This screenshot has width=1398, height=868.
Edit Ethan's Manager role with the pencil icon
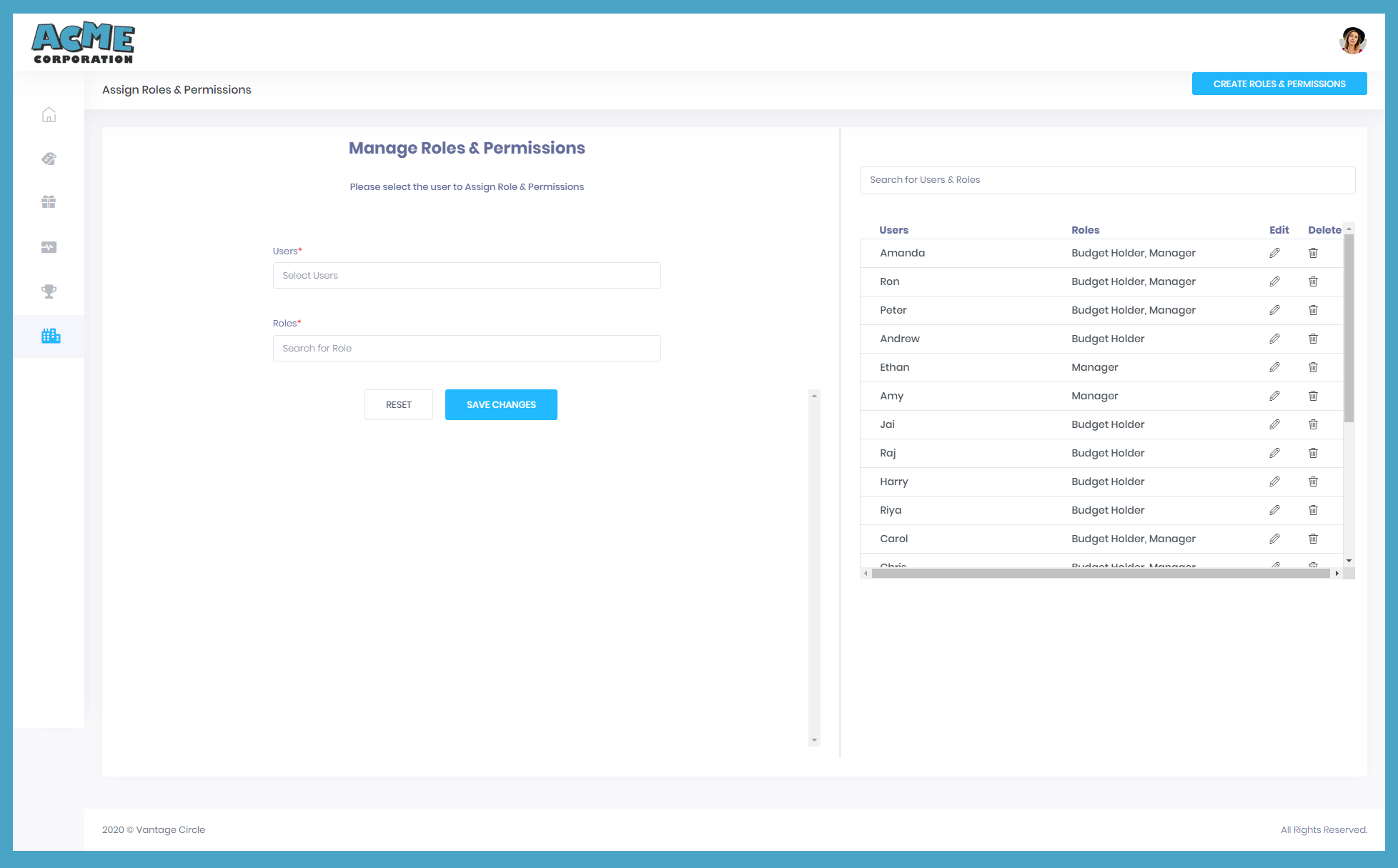coord(1275,367)
